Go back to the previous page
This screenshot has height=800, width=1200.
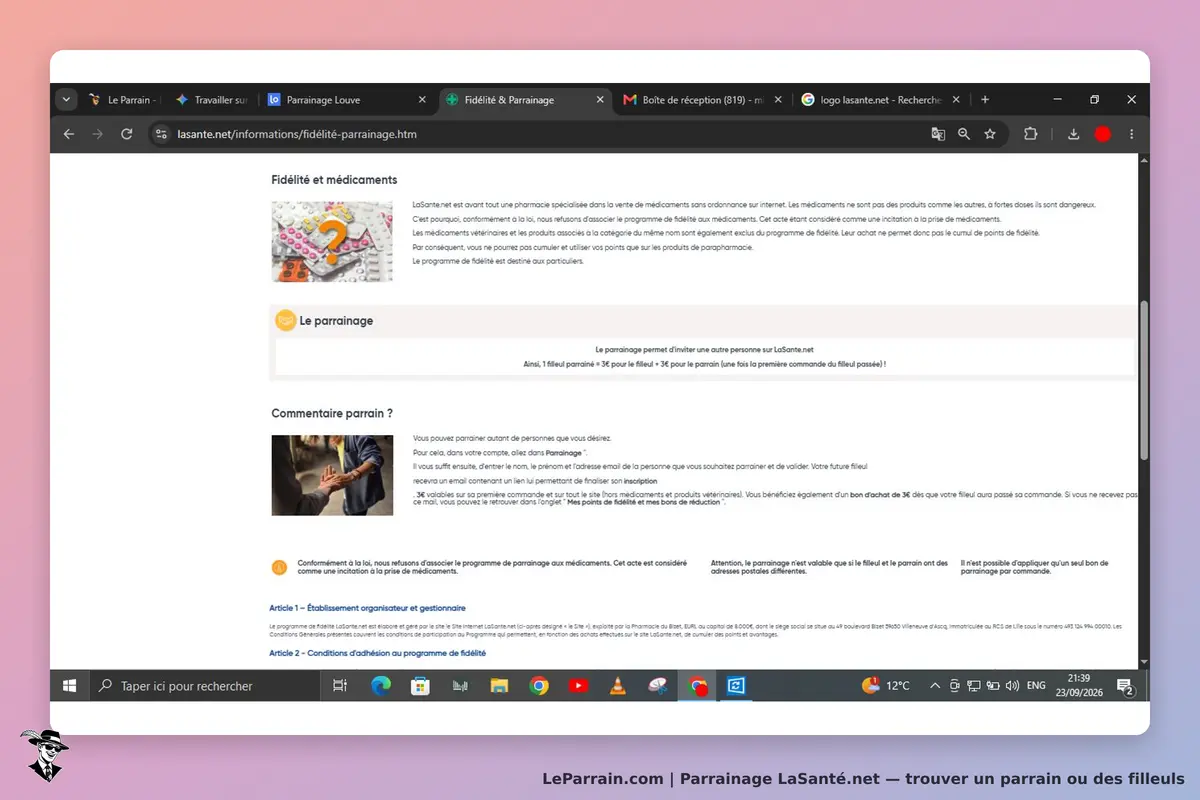68,134
